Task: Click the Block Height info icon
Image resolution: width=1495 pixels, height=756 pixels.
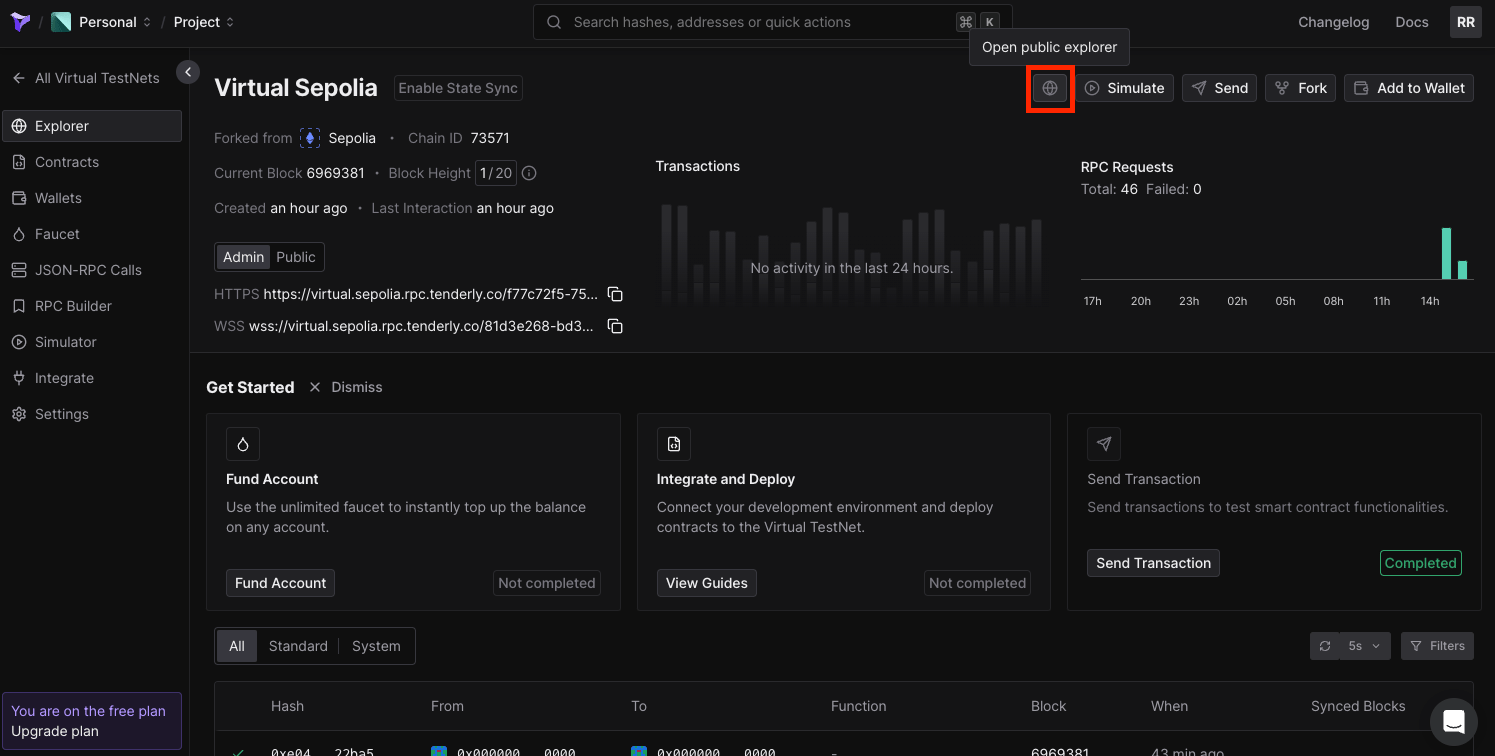Action: point(529,173)
